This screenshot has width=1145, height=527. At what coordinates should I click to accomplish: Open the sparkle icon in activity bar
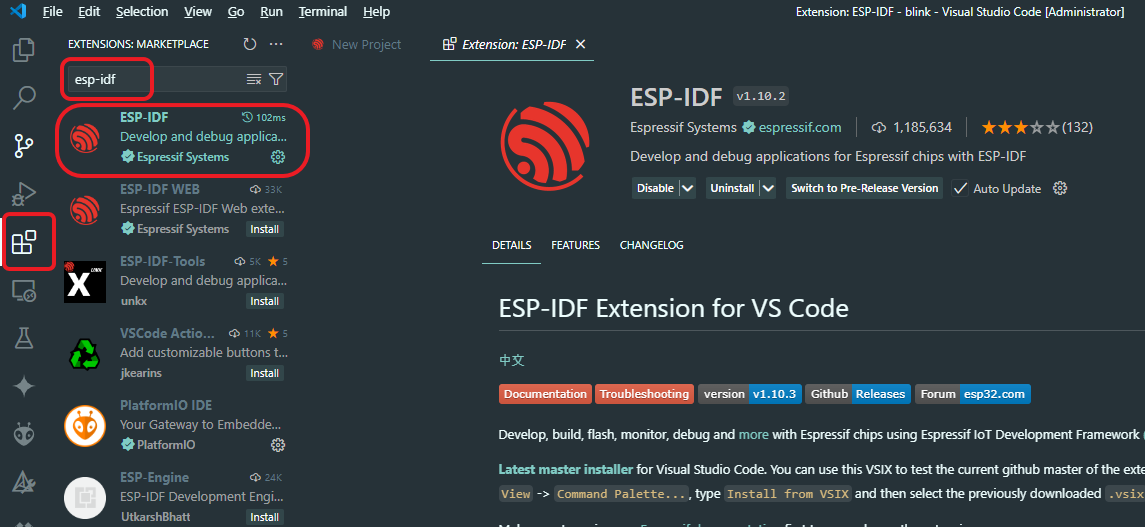click(x=24, y=386)
